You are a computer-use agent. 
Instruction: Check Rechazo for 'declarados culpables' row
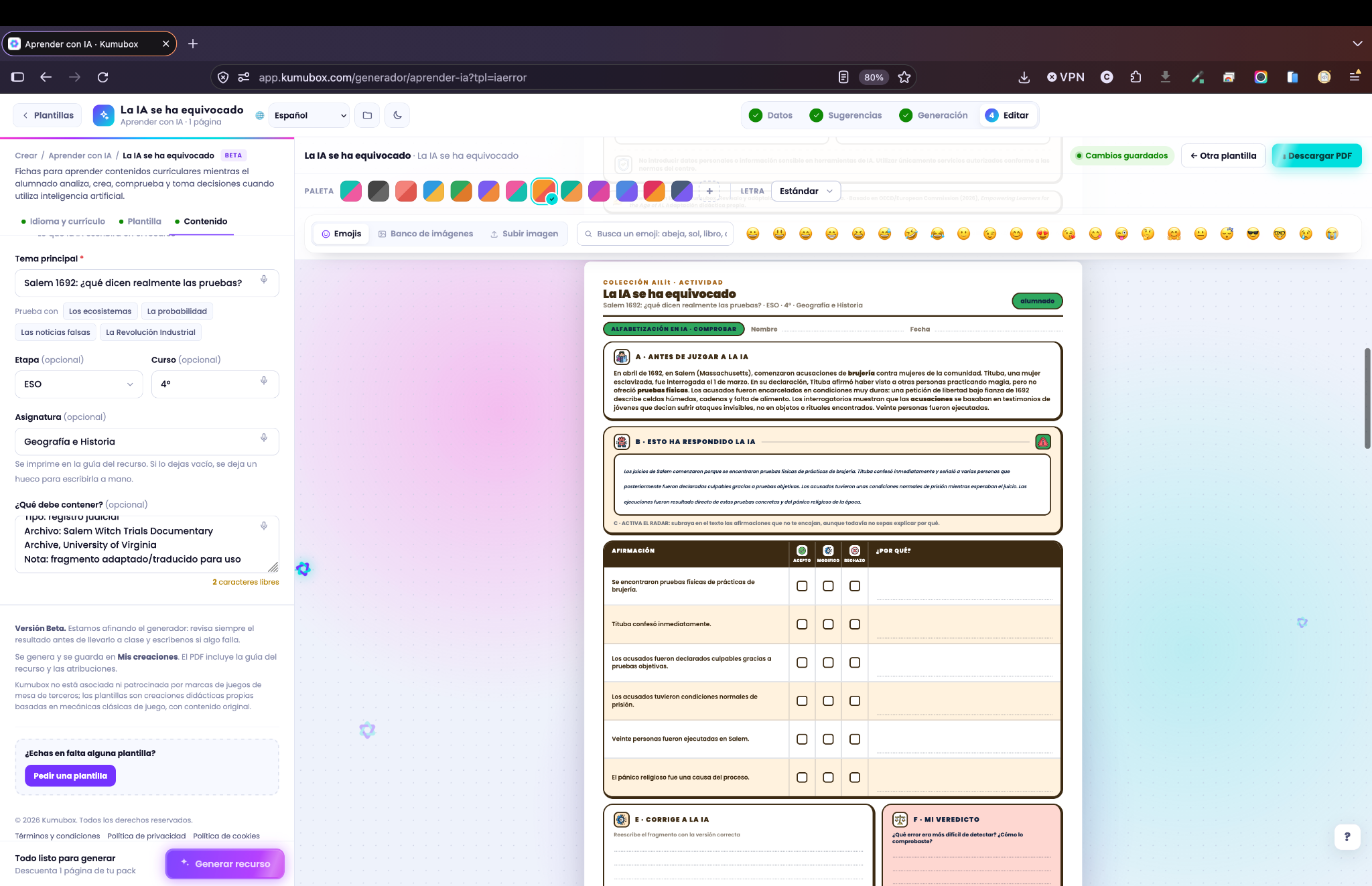855,662
